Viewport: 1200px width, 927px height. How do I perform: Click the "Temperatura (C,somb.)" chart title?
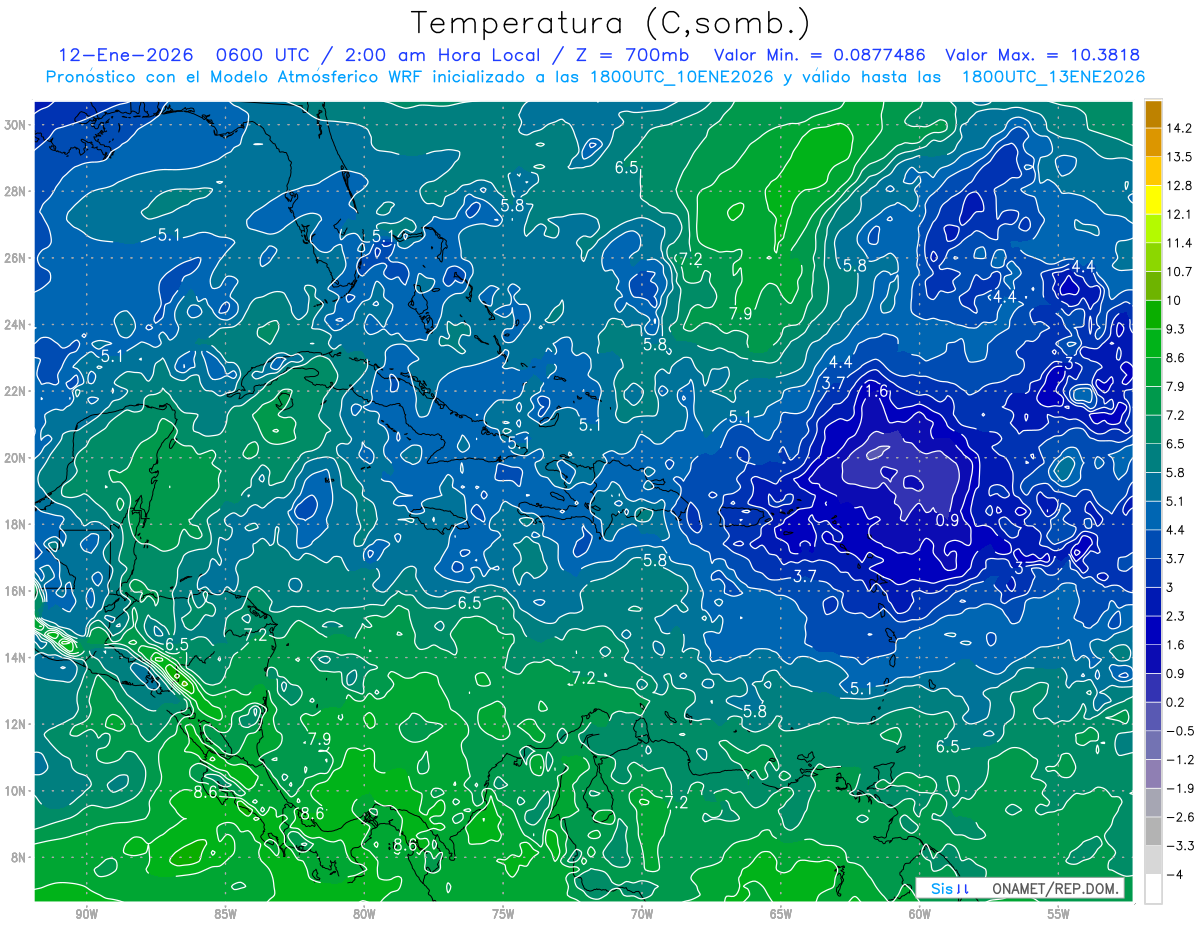click(x=611, y=22)
